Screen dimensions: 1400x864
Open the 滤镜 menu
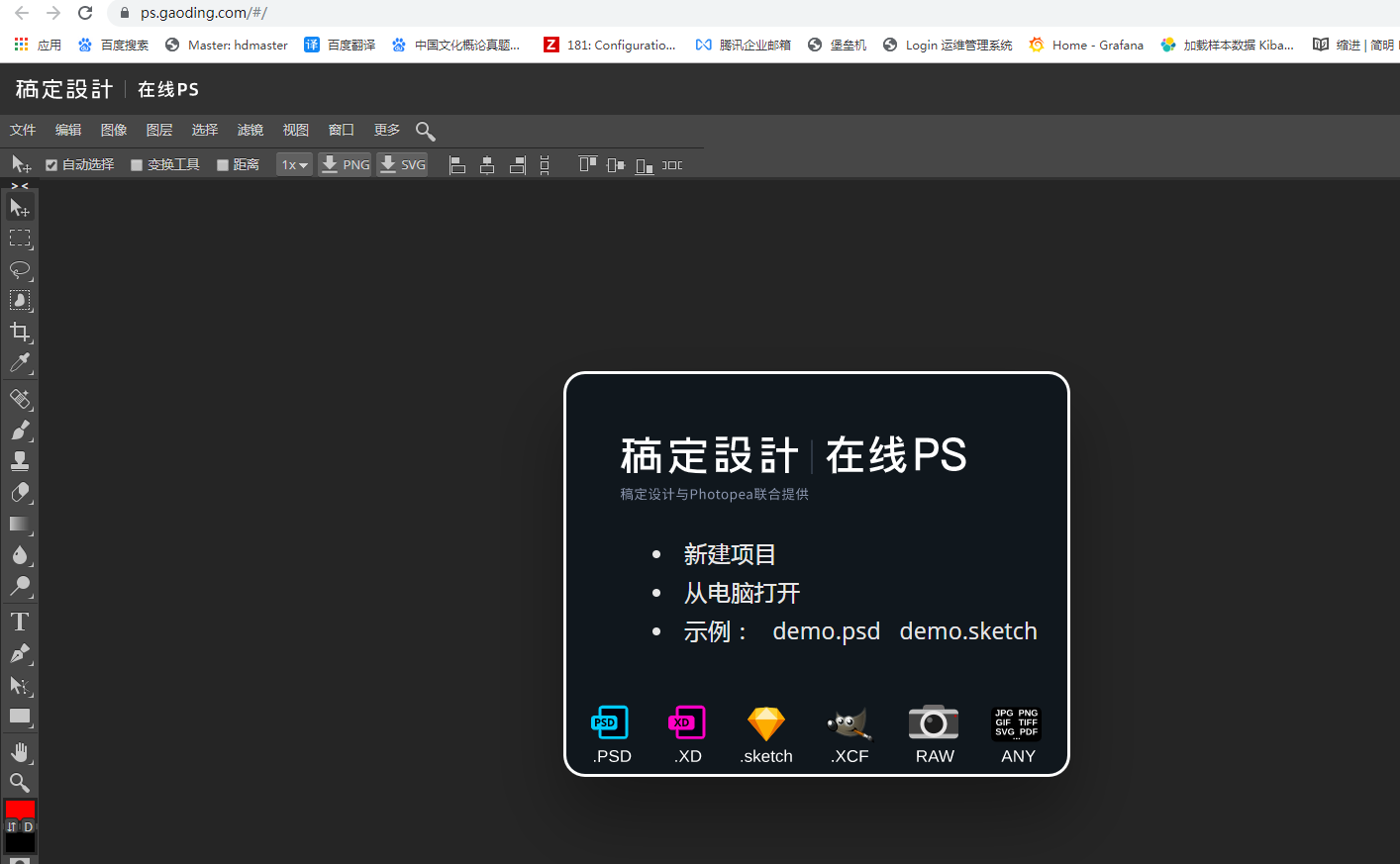coord(250,130)
